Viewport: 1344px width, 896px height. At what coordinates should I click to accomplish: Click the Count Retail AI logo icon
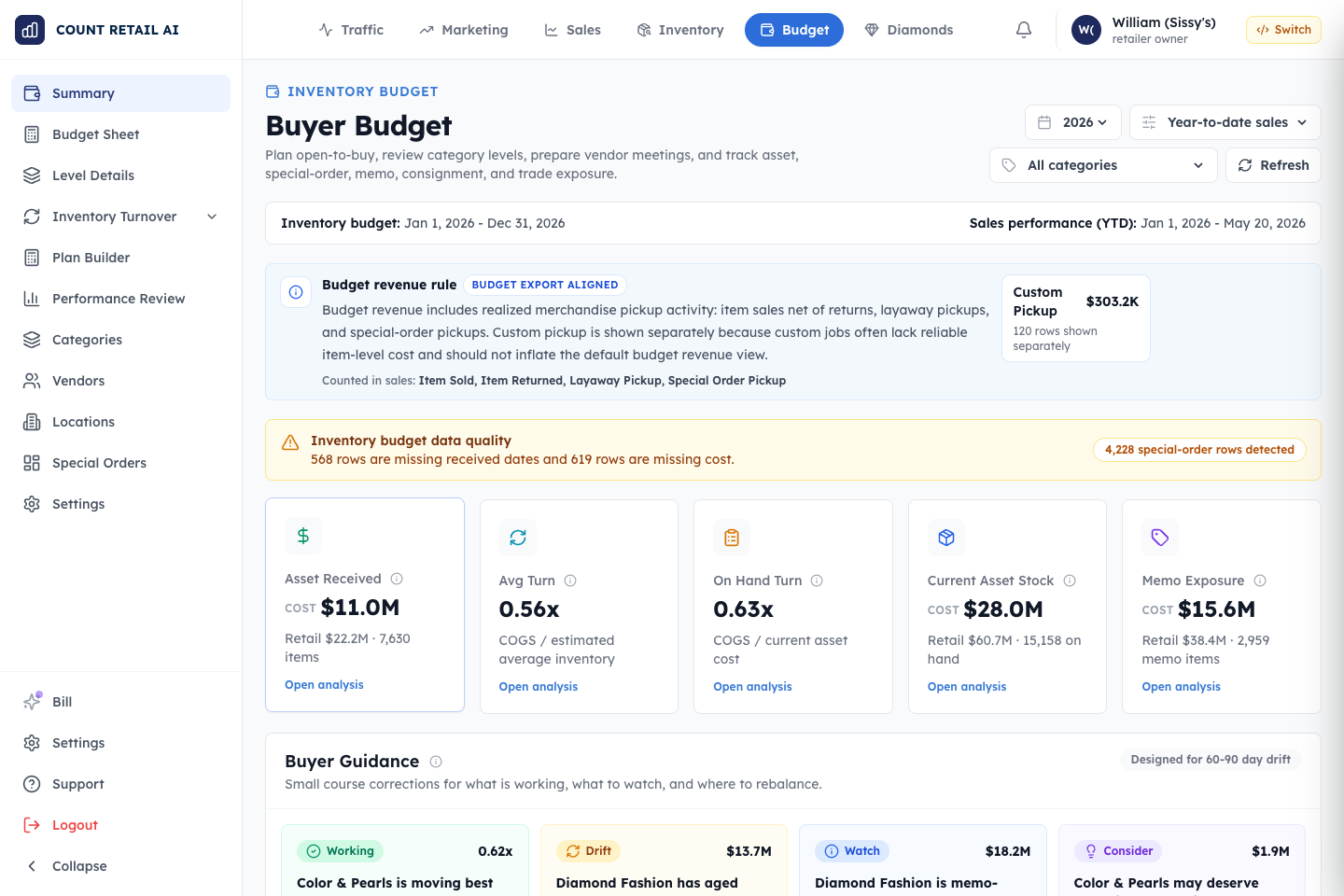point(30,30)
